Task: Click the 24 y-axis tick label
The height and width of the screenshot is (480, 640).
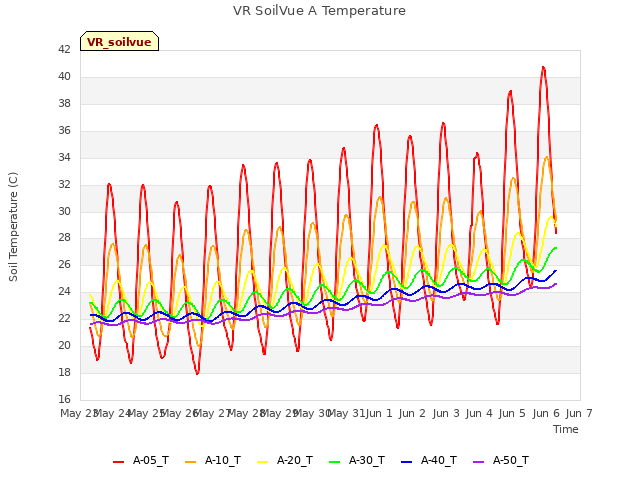Action: tap(64, 291)
